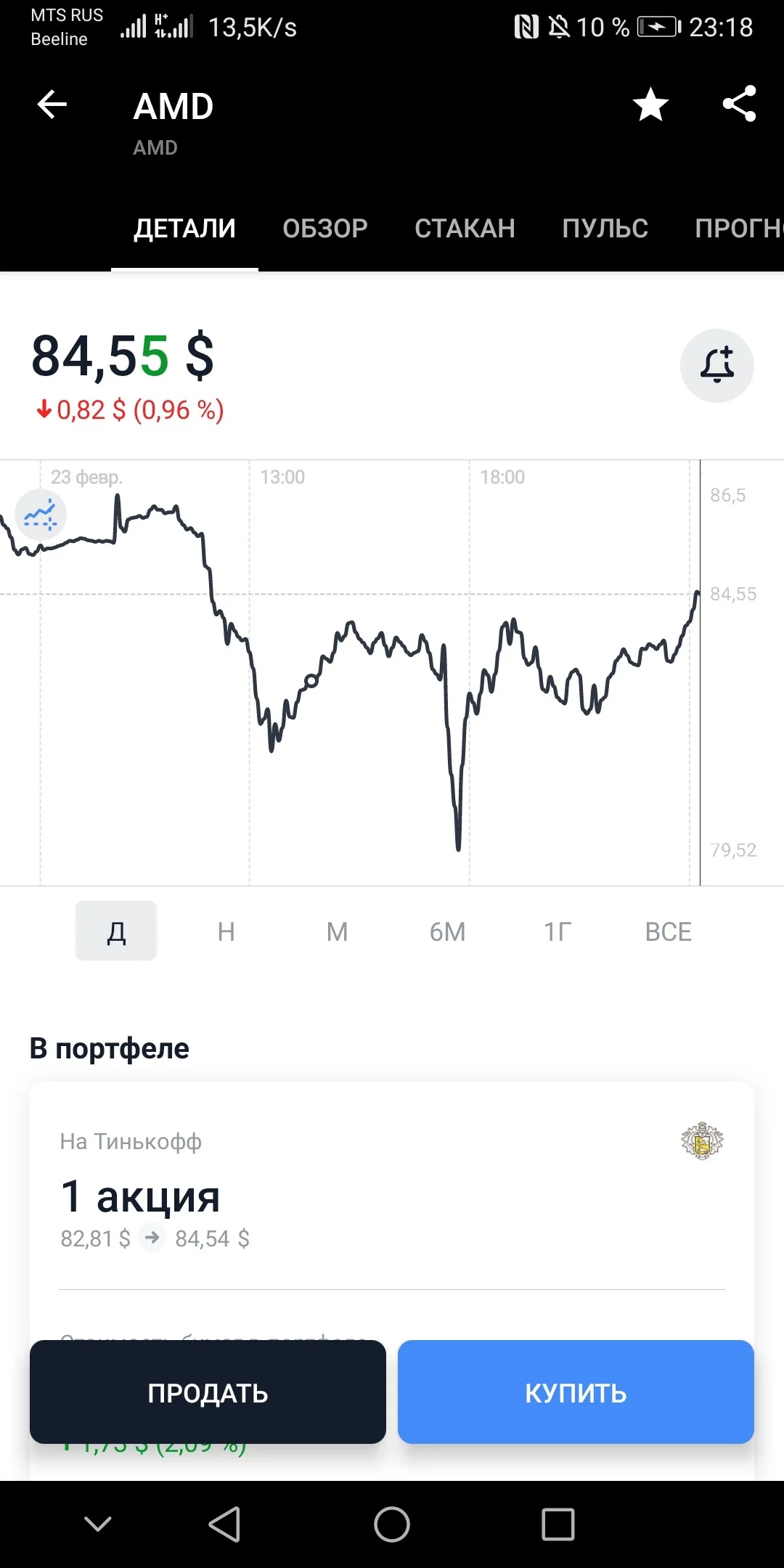Select the ВСЕ chart period

tap(669, 931)
